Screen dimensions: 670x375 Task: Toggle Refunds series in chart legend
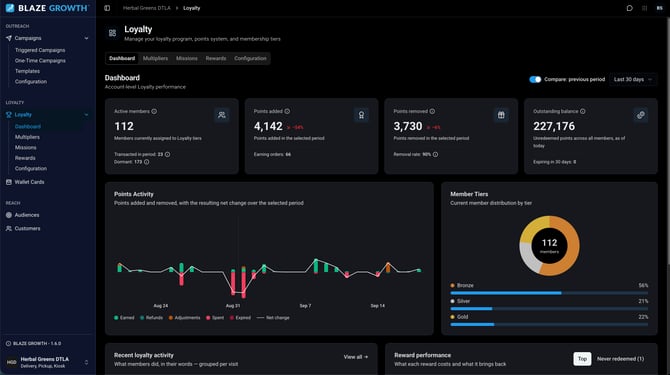pyautogui.click(x=151, y=318)
